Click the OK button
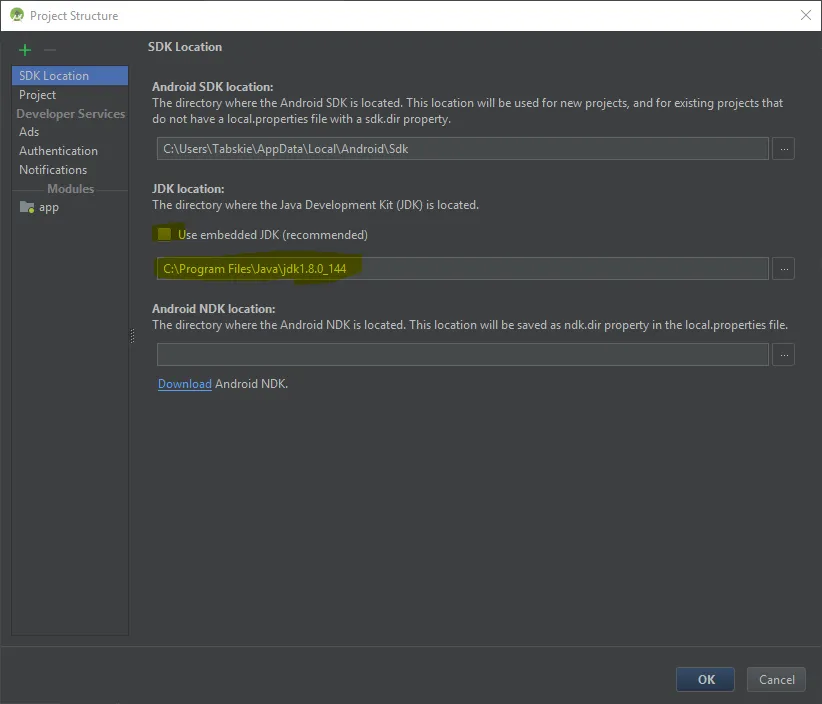Image resolution: width=822 pixels, height=704 pixels. [x=706, y=680]
